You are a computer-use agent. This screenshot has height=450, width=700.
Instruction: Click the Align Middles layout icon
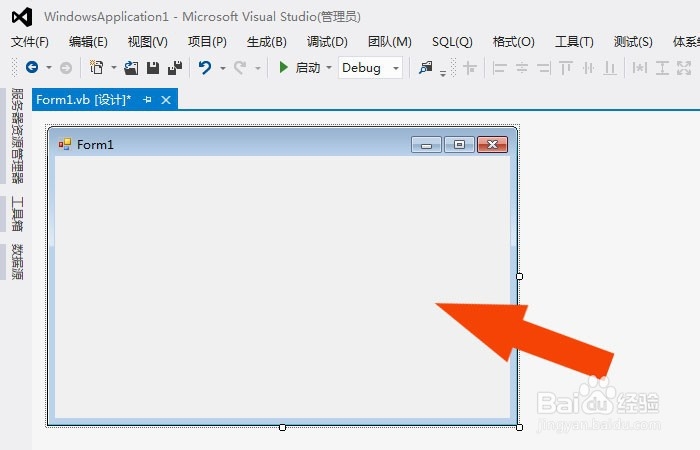click(x=588, y=68)
